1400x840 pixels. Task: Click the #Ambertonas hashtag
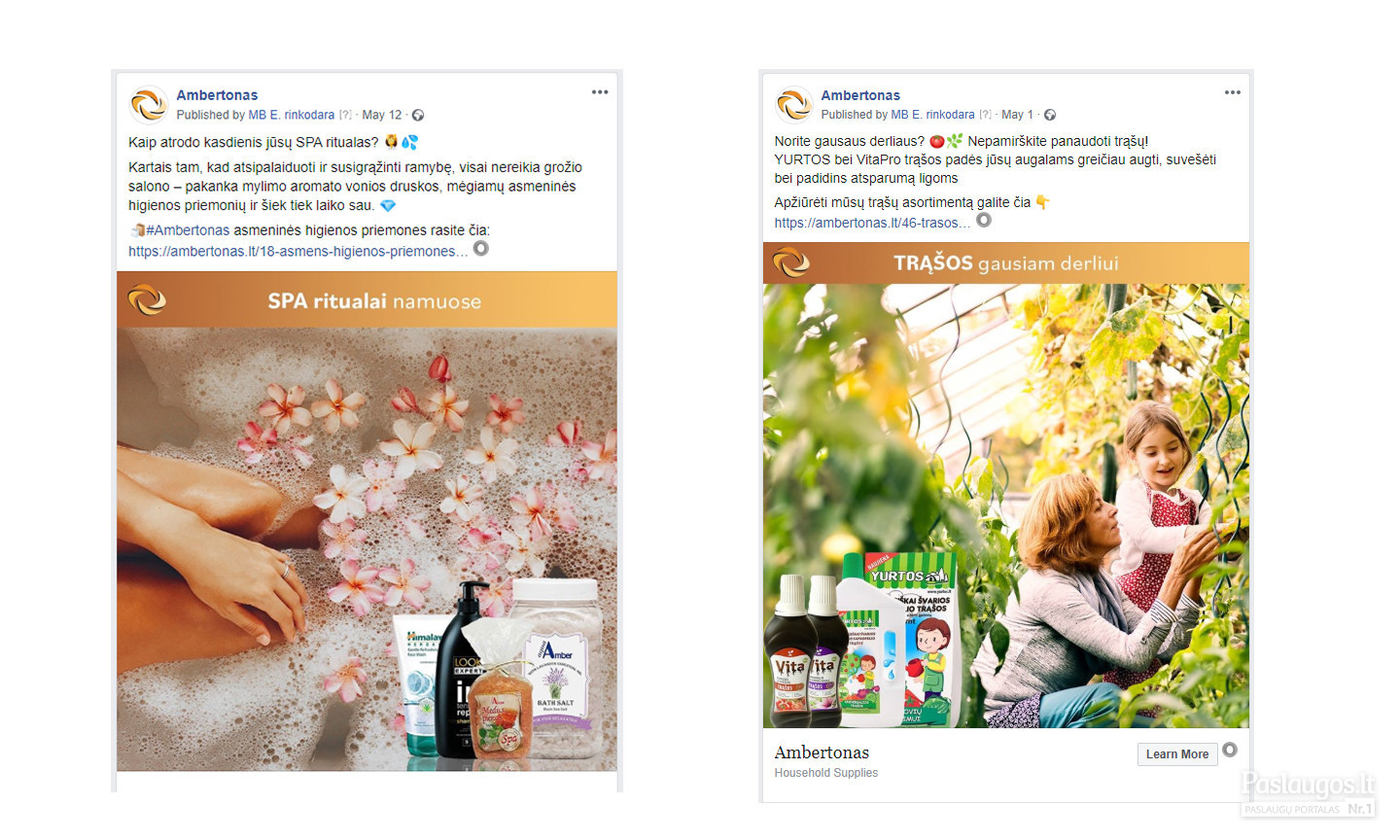click(188, 230)
